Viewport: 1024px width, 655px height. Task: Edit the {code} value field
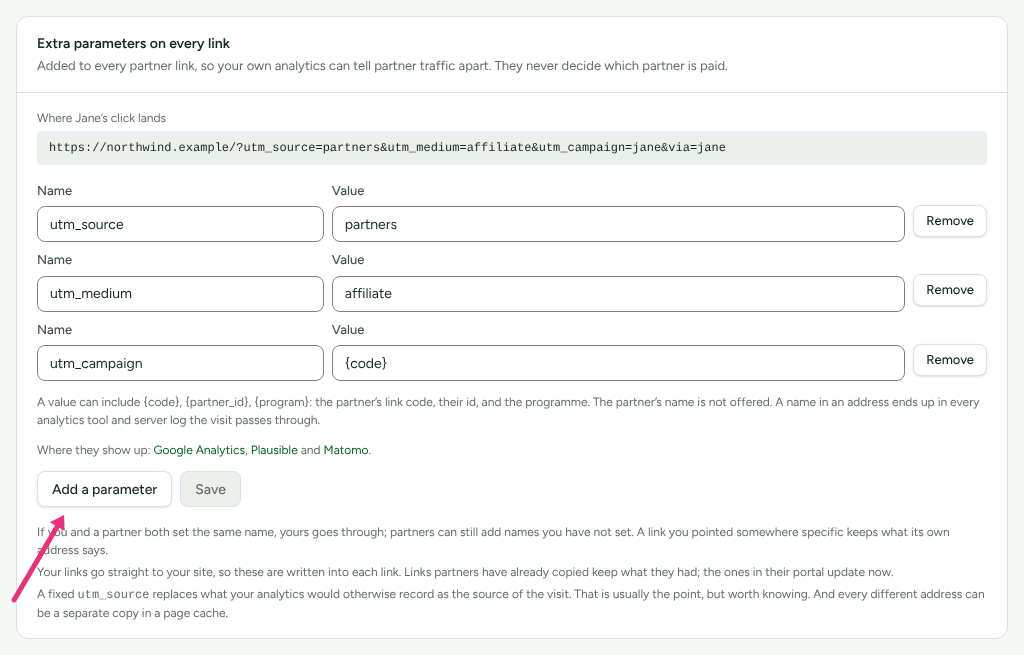pyautogui.click(x=618, y=363)
